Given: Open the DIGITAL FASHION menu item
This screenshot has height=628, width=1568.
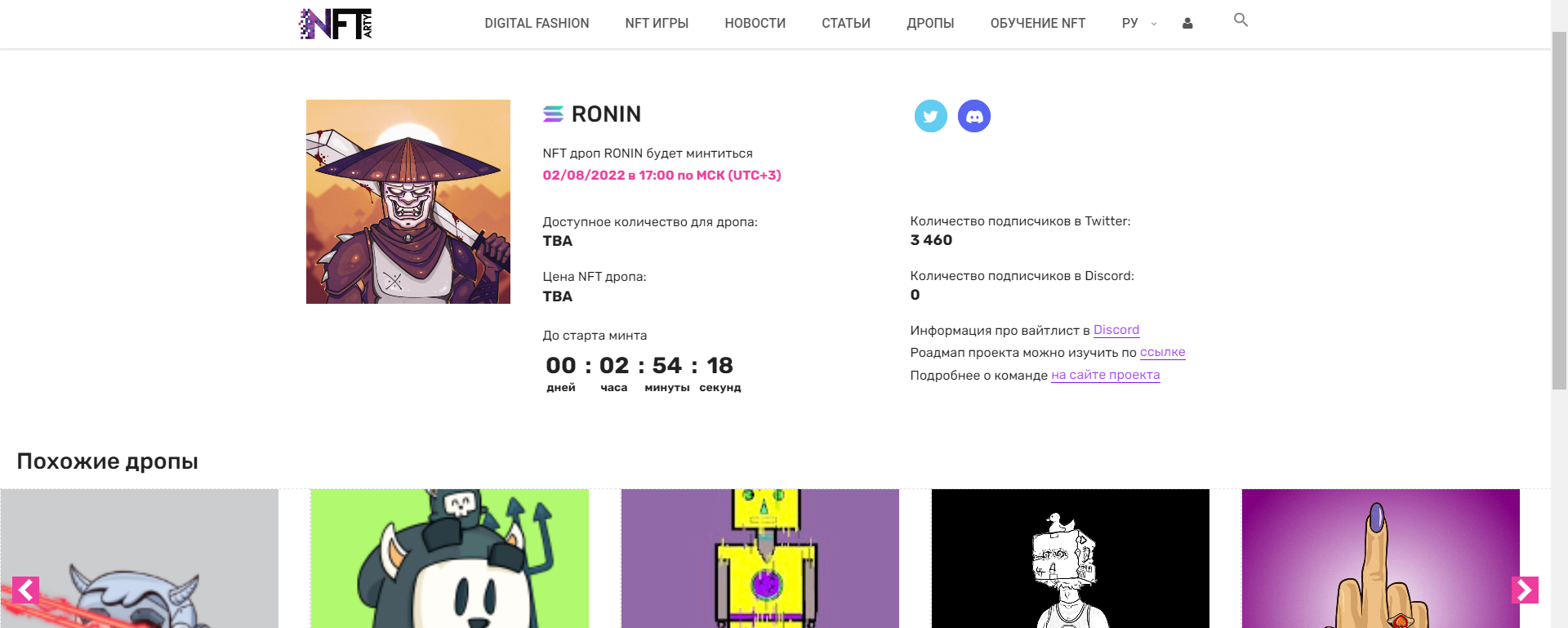Looking at the screenshot, I should (x=537, y=24).
